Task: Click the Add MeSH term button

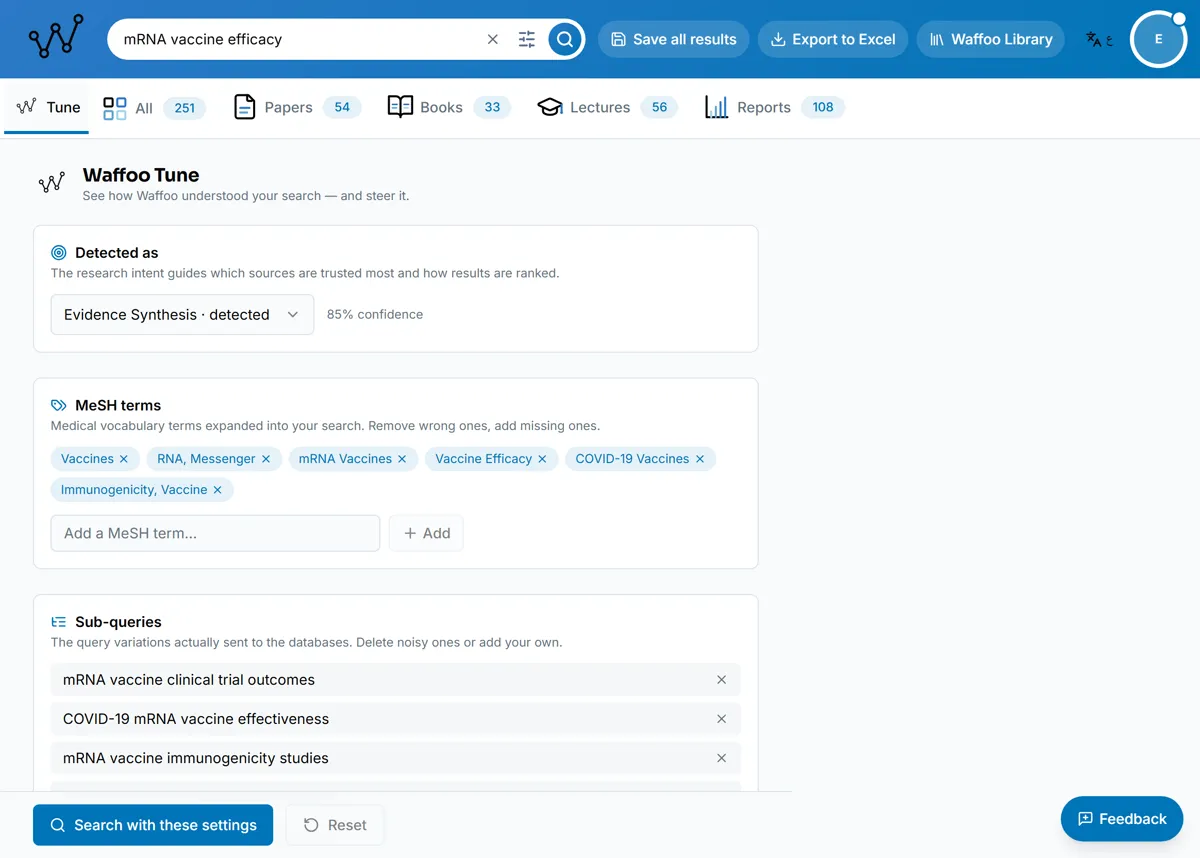Action: pos(426,533)
